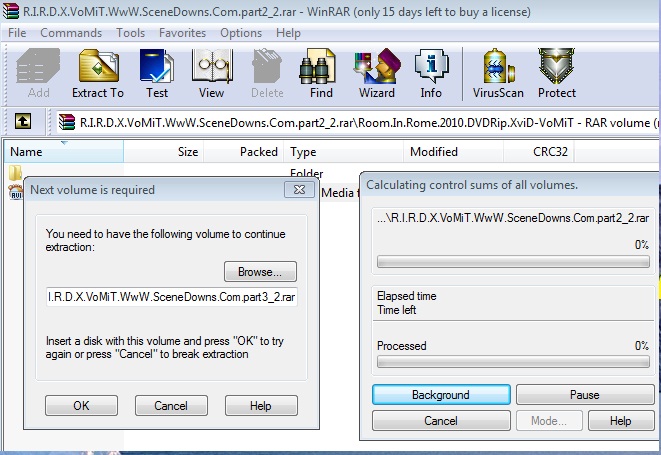Click the Processed total progress bar
Image resolution: width=661 pixels, height=455 pixels.
[x=513, y=361]
